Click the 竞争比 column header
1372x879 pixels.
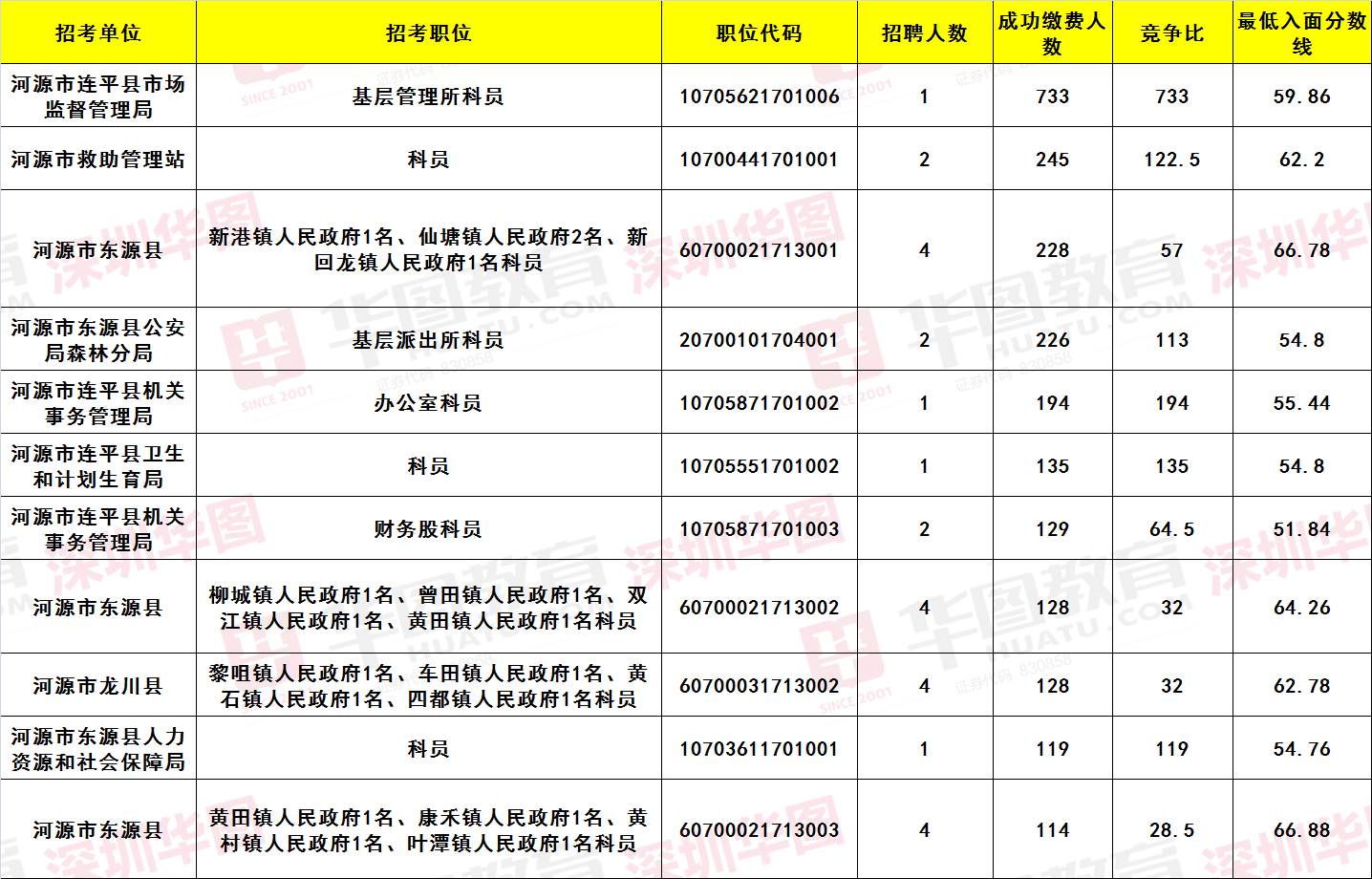[1172, 32]
